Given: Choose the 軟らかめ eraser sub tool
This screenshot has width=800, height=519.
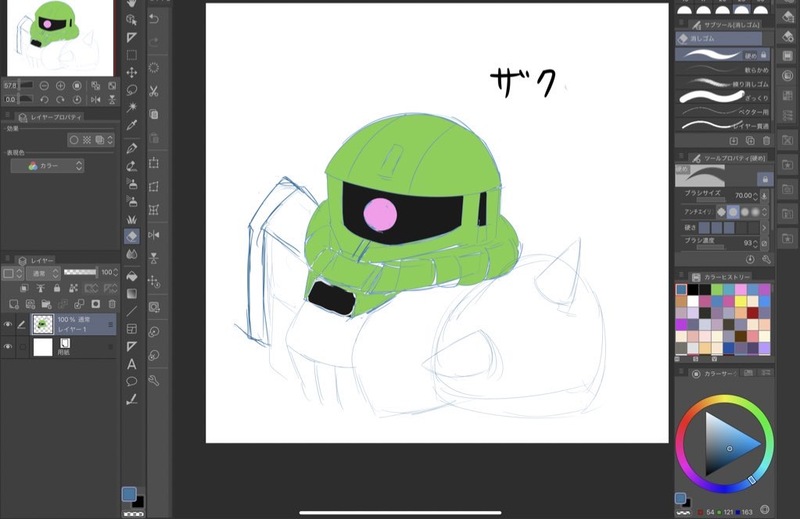Looking at the screenshot, I should point(722,69).
